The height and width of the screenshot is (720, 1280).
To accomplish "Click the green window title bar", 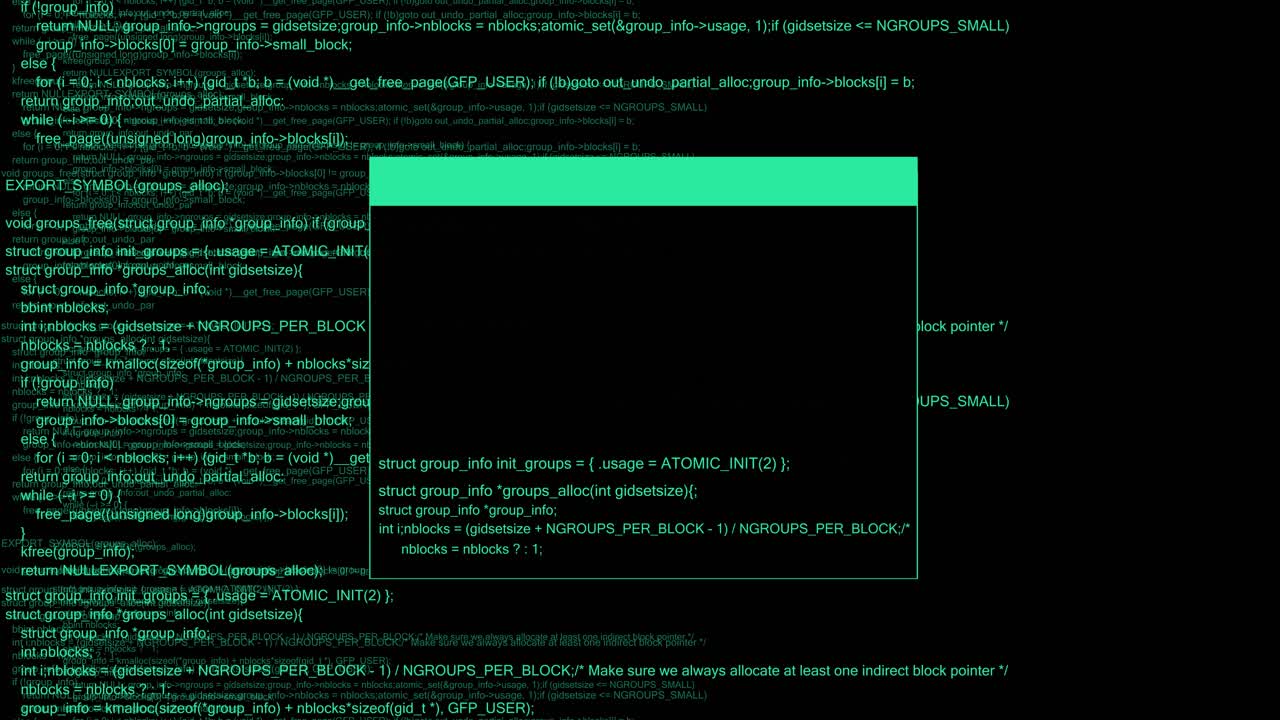I will (643, 180).
